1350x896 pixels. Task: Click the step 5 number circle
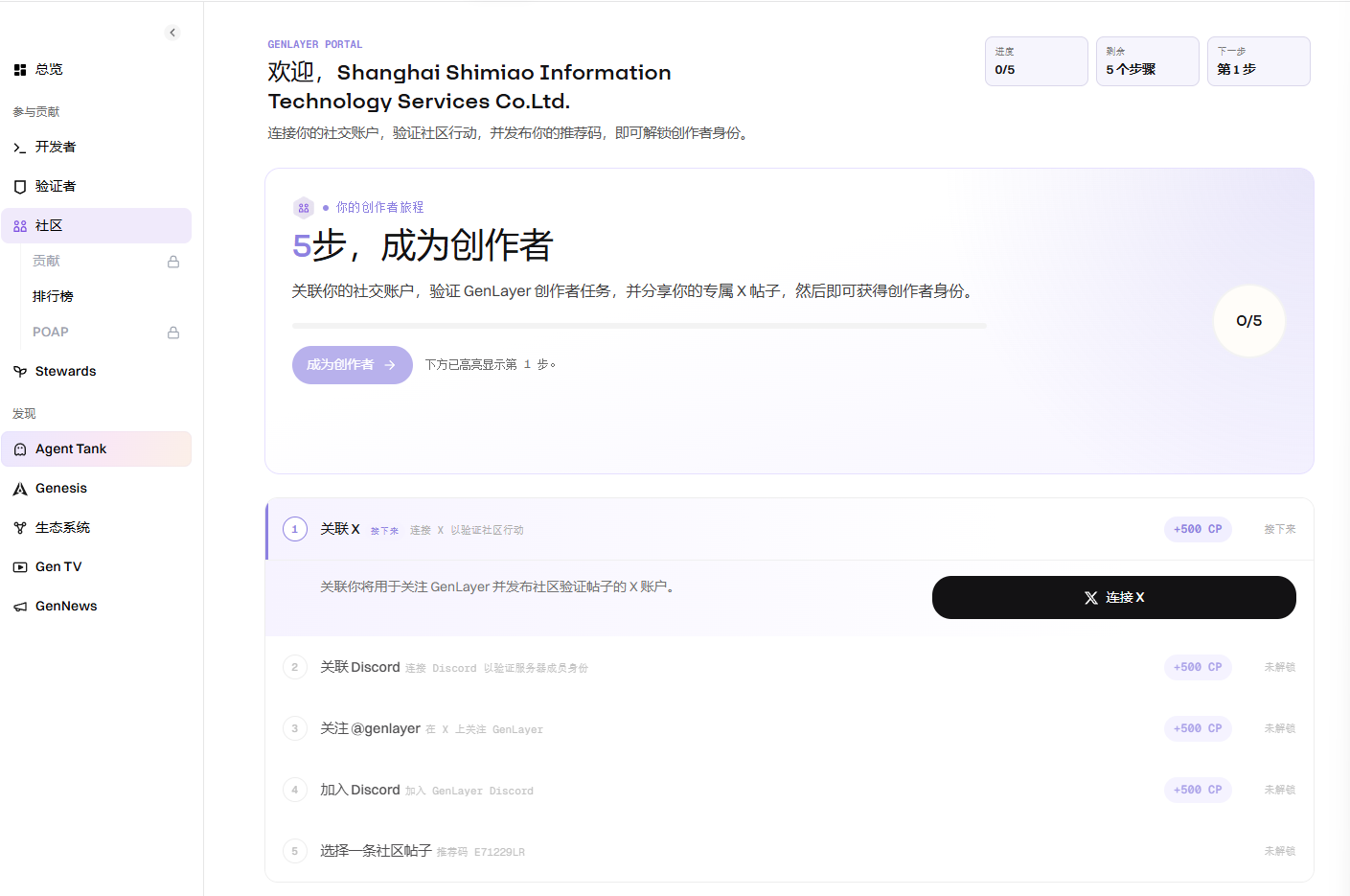(295, 851)
